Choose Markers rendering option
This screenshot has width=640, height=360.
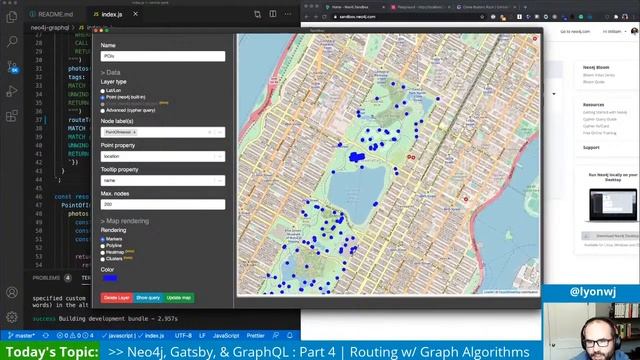[x=102, y=239]
